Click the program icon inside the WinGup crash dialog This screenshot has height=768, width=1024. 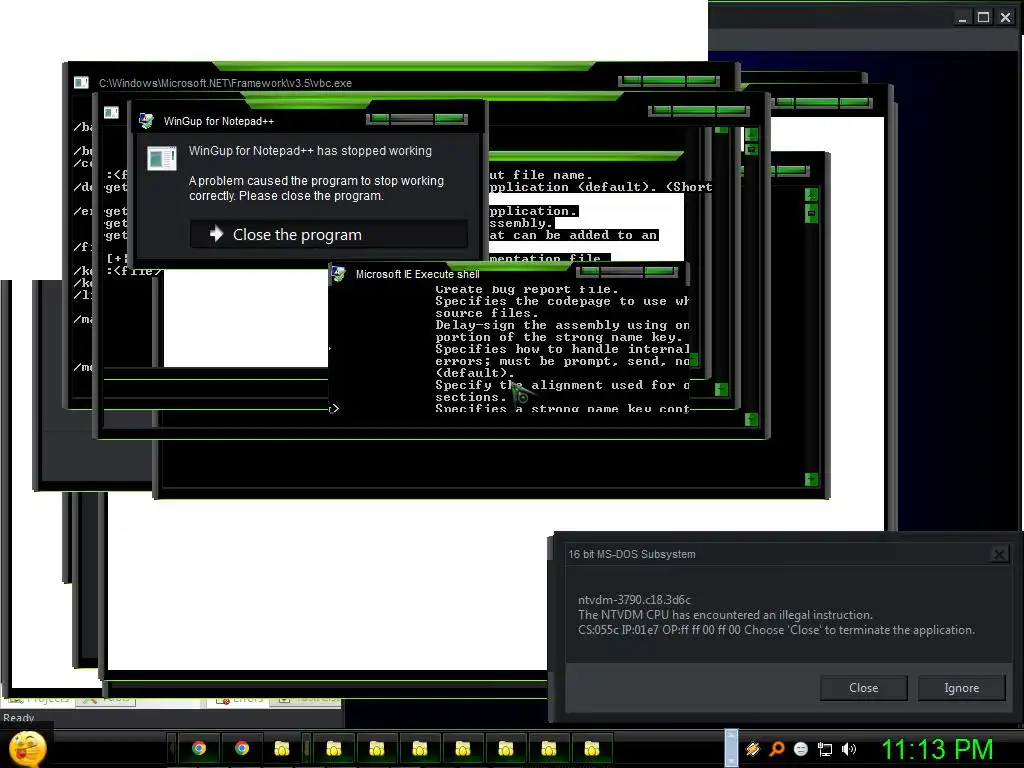[162, 158]
